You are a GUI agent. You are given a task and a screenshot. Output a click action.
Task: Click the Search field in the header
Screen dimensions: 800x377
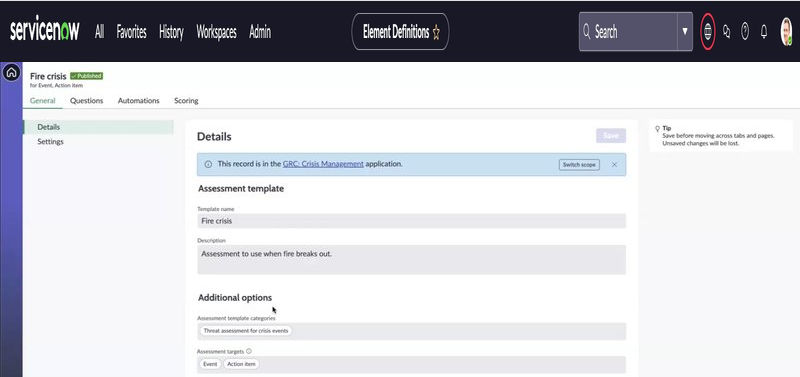(628, 32)
